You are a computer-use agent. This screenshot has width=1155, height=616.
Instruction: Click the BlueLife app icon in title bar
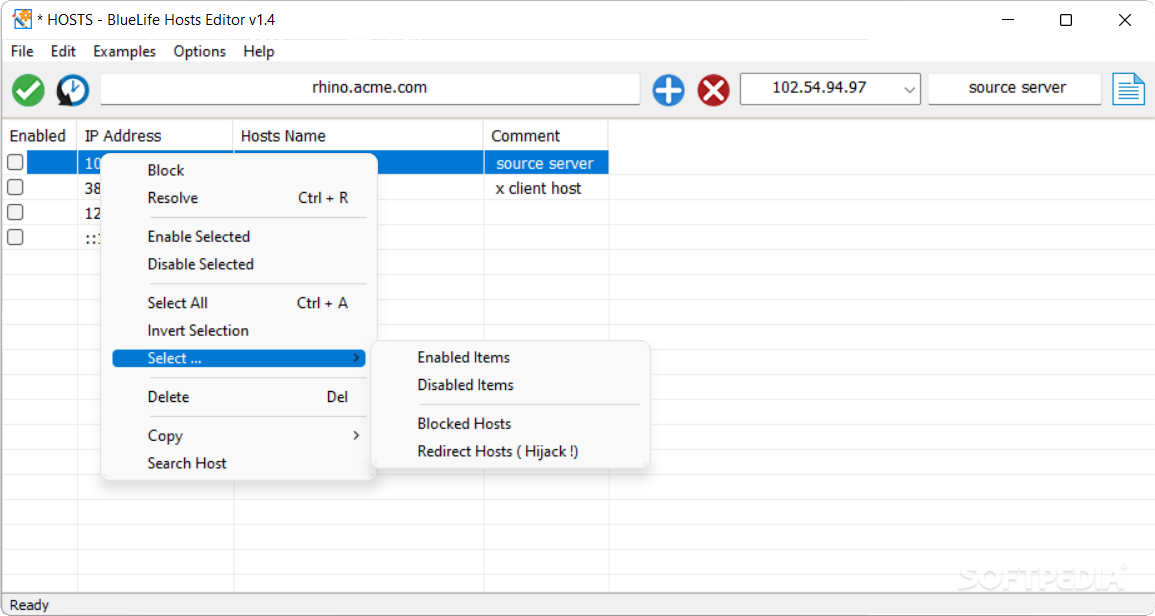point(22,20)
